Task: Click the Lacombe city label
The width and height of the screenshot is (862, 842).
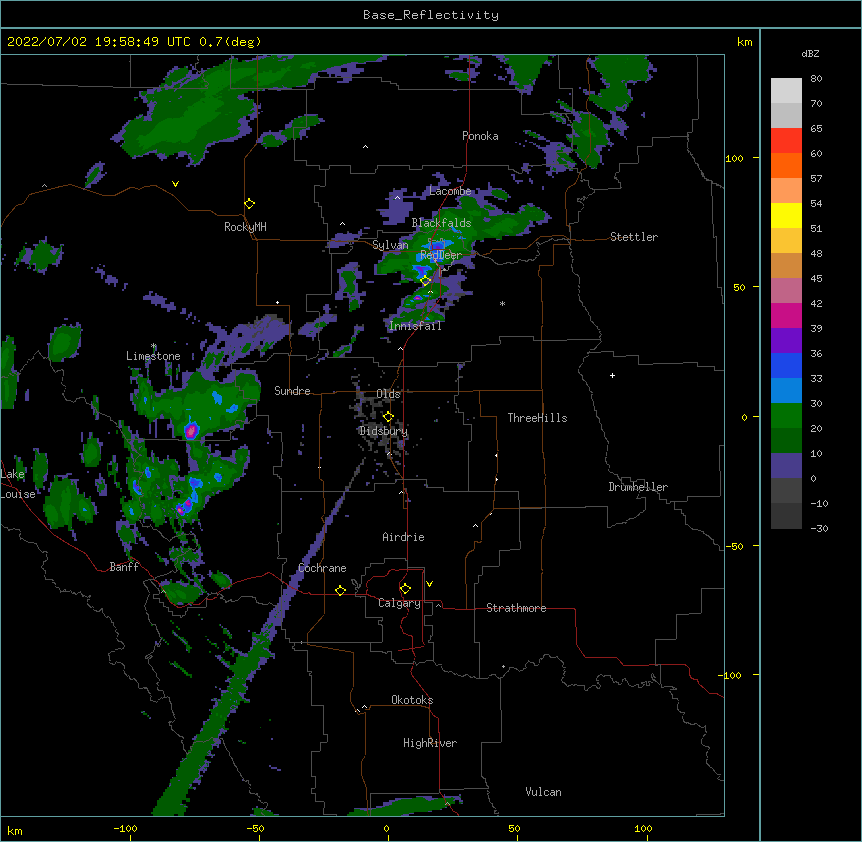Action: 450,191
